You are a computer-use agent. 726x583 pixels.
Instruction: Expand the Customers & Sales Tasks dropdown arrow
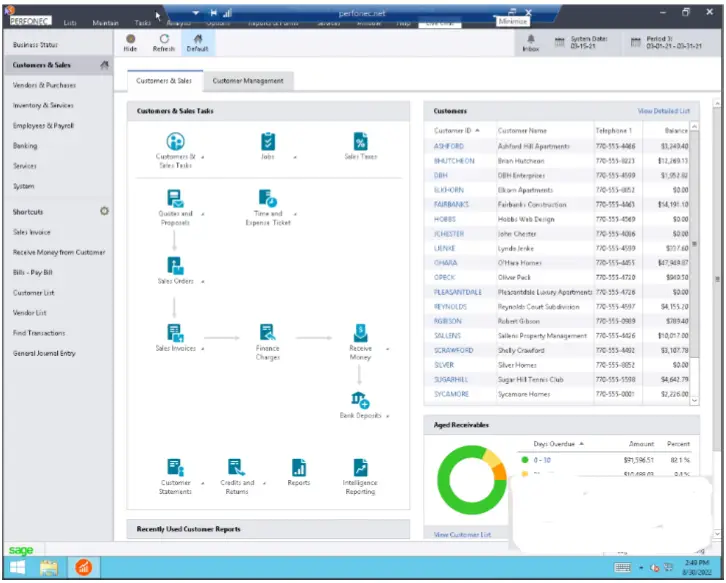203,157
